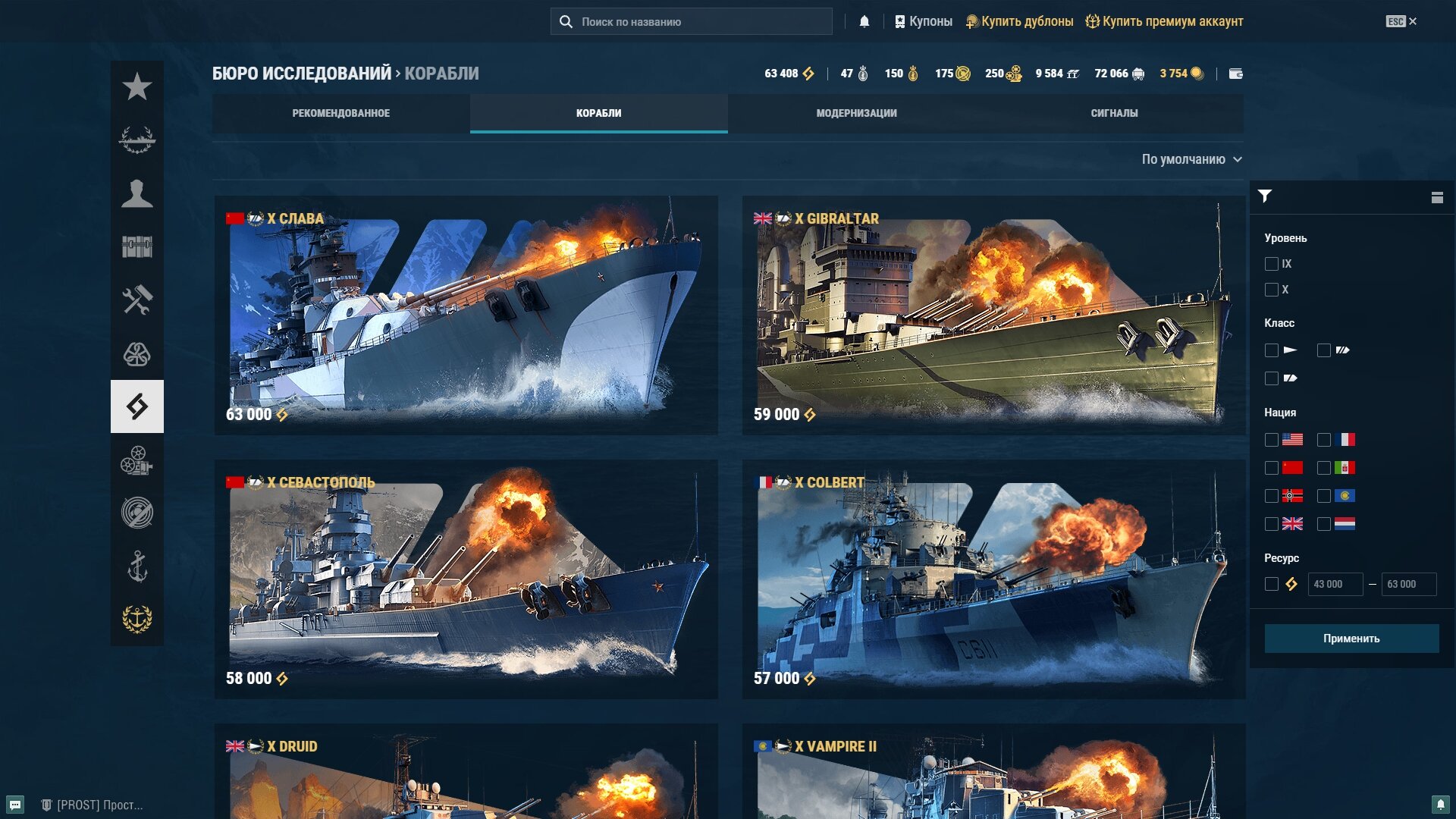This screenshot has height=819, width=1456.
Task: Click the 3 754 doubloons balance
Action: click(1181, 74)
